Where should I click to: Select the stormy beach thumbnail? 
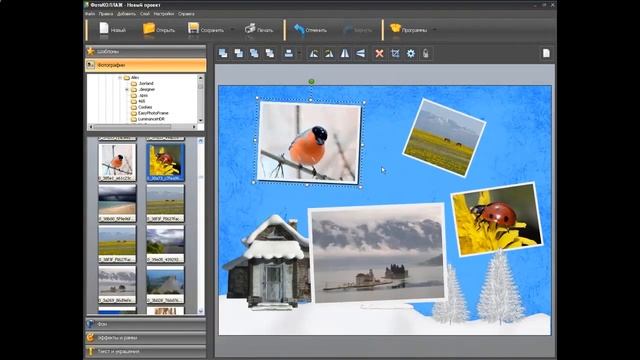point(117,203)
